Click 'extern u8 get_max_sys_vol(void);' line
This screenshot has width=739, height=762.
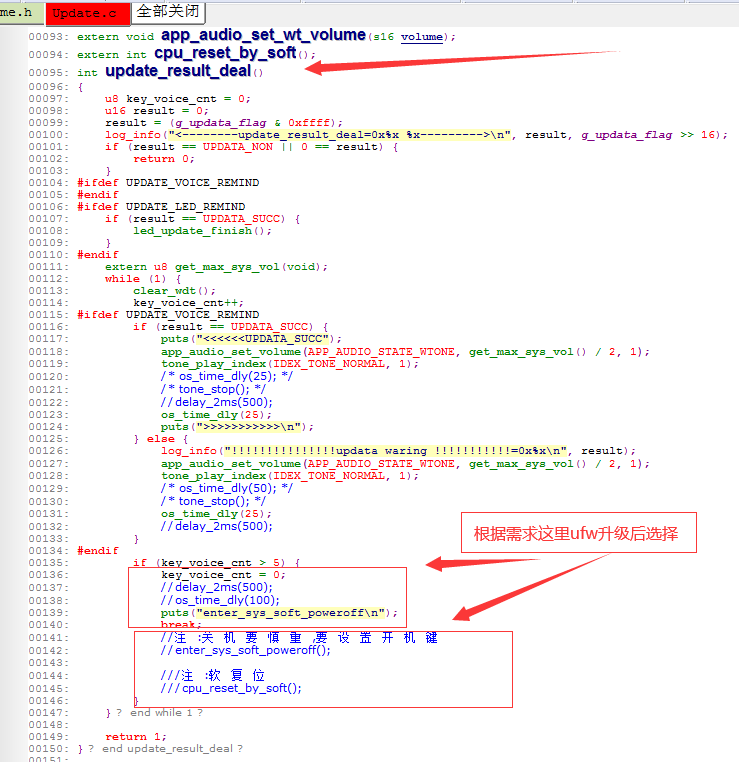click(x=217, y=267)
